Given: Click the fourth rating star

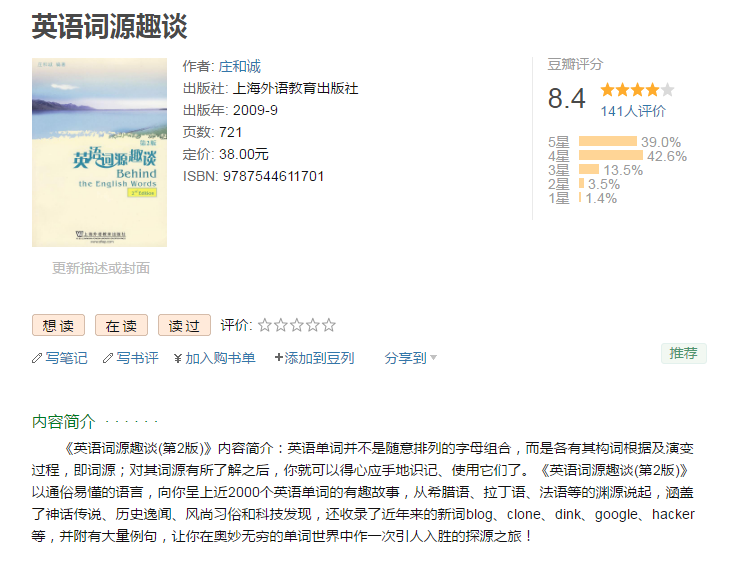Looking at the screenshot, I should (313, 325).
